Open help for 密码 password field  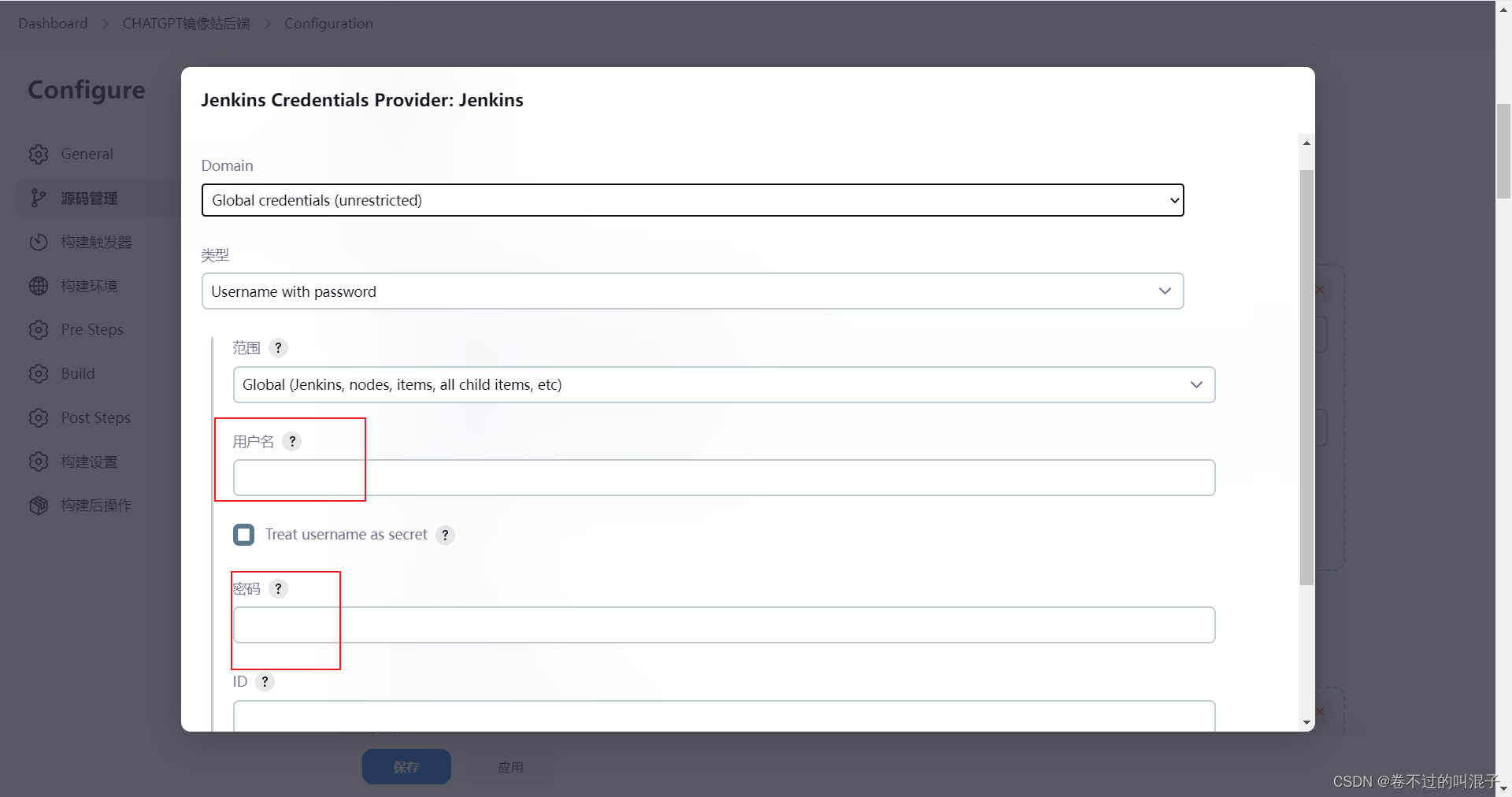[278, 588]
